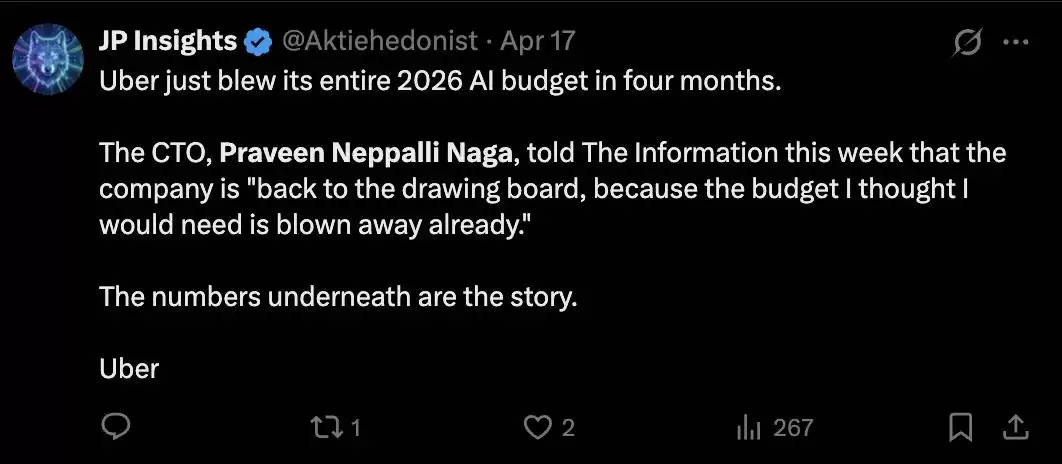
Task: Open the JP Insights wolf avatar
Action: click(x=47, y=59)
